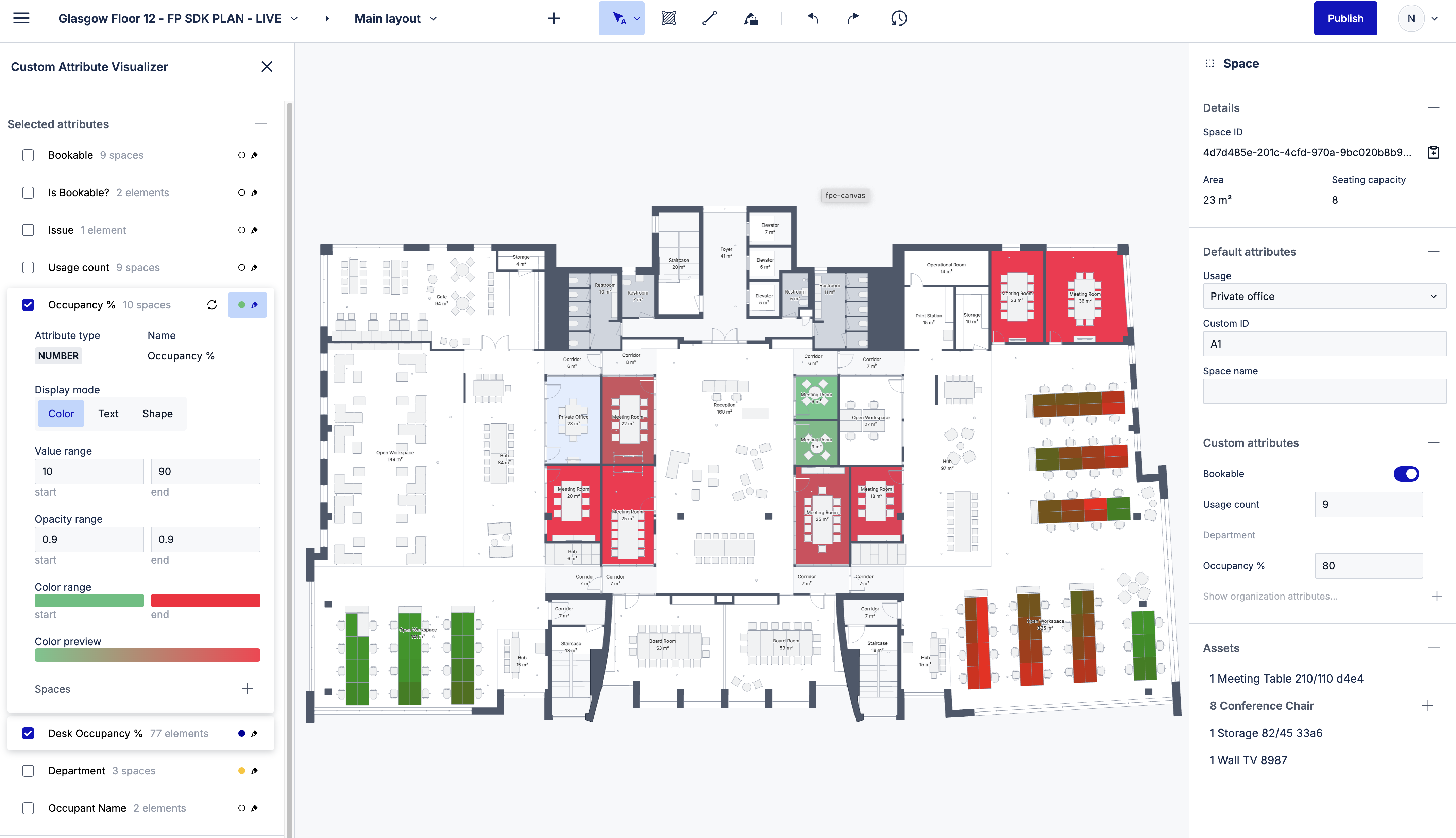The height and width of the screenshot is (838, 1456).
Task: Copy the Space ID to clipboard
Action: click(x=1434, y=152)
